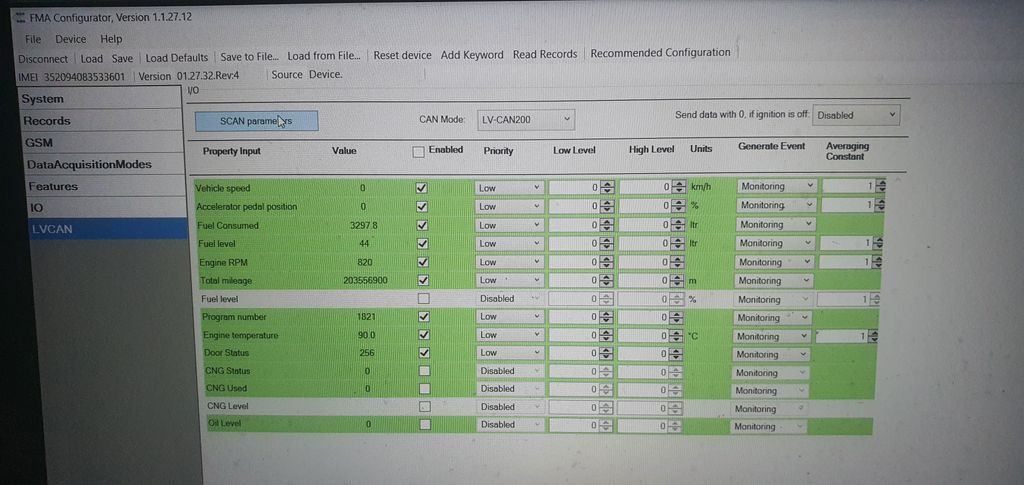
Task: Open Priority dropdown for Vehicle speed
Action: (x=509, y=188)
